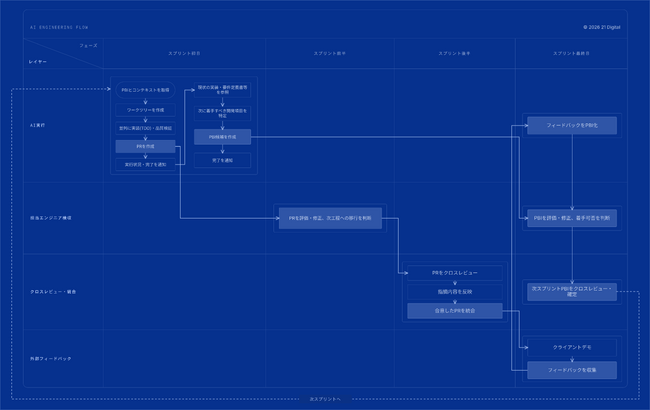
Task: Select the 'クライアントデモ' box
Action: [x=572, y=347]
